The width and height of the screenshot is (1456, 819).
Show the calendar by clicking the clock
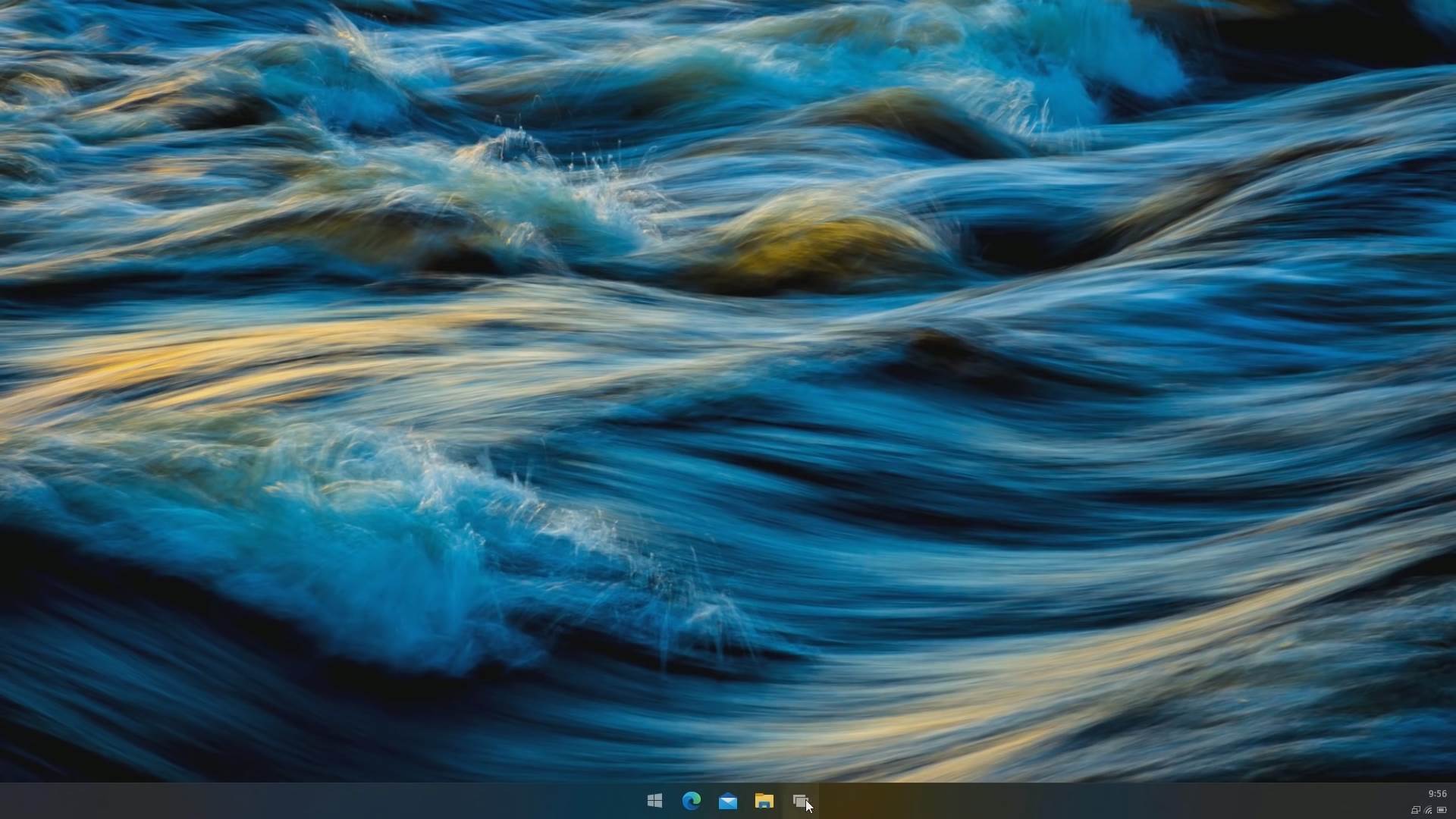[x=1437, y=794]
